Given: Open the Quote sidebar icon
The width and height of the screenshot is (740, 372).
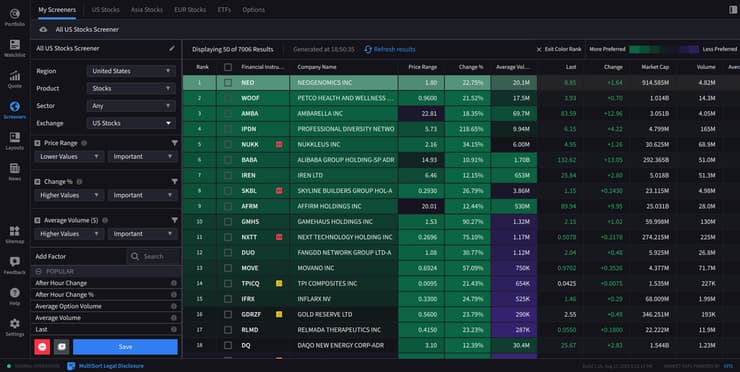Looking at the screenshot, I should coord(15,76).
